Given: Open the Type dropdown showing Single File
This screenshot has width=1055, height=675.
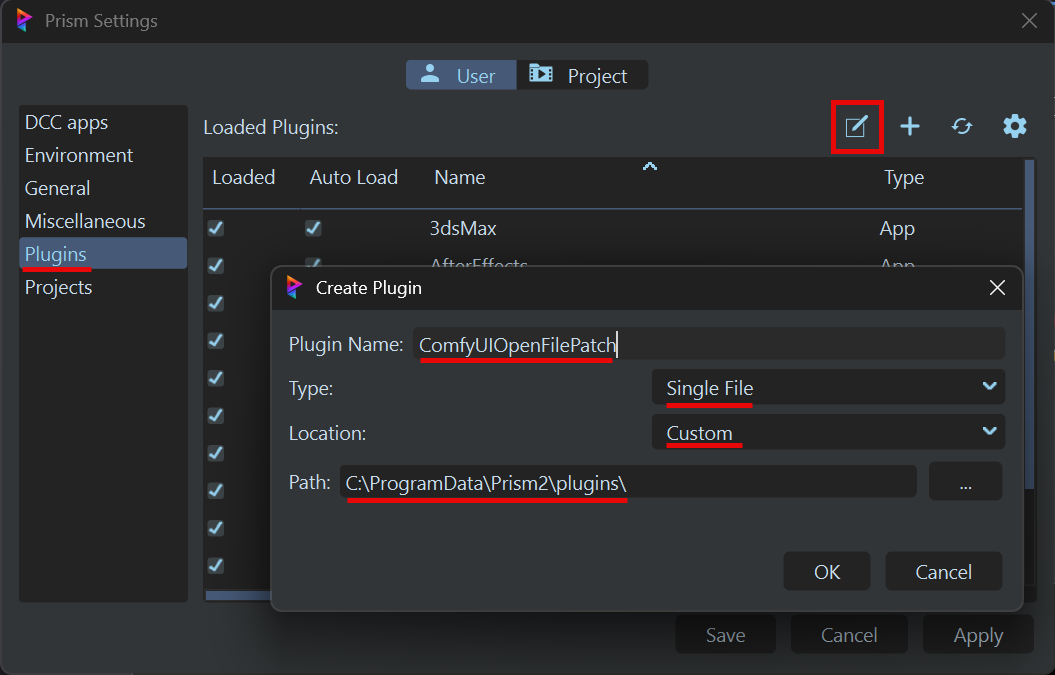Looking at the screenshot, I should (x=828, y=388).
